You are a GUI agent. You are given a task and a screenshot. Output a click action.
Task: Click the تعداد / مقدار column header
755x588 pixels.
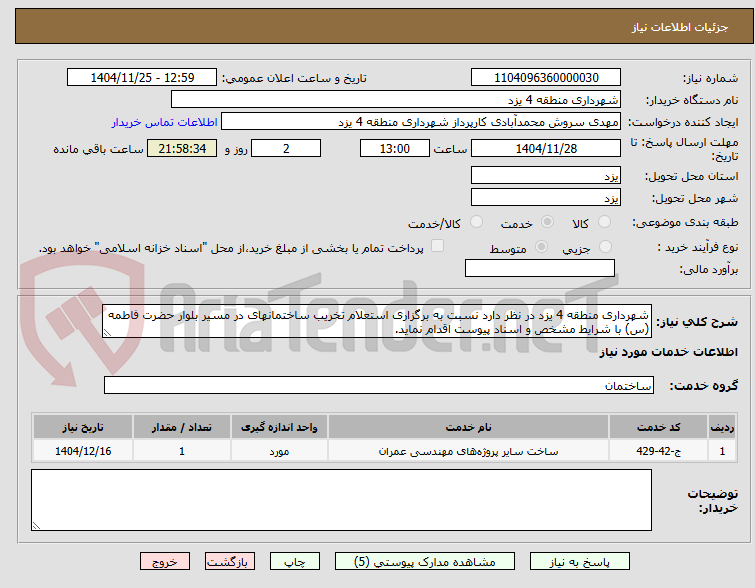tap(182, 427)
